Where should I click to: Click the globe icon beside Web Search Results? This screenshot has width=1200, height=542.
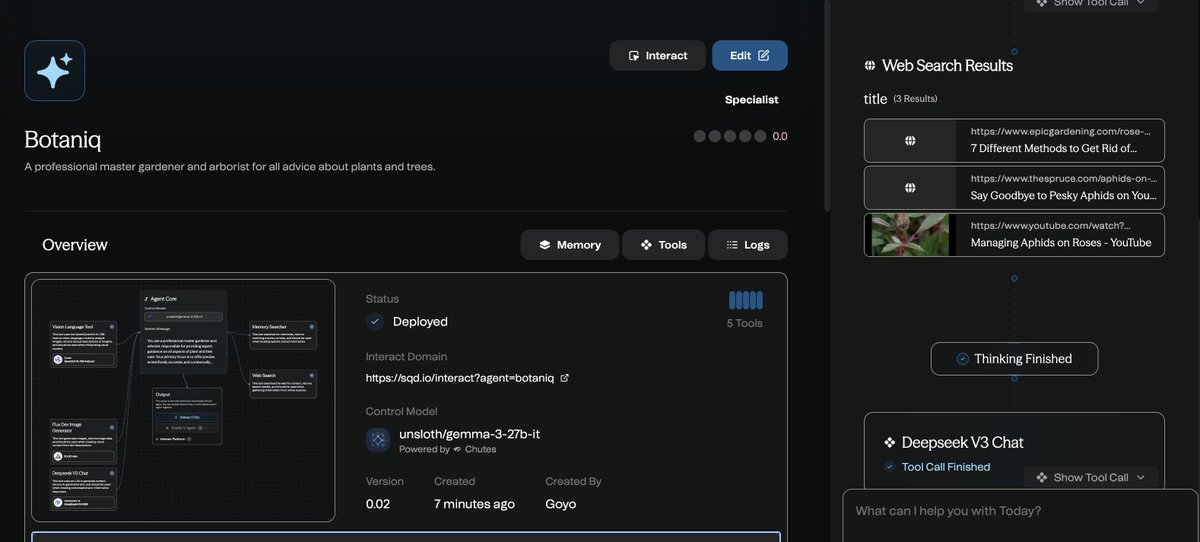click(x=870, y=66)
